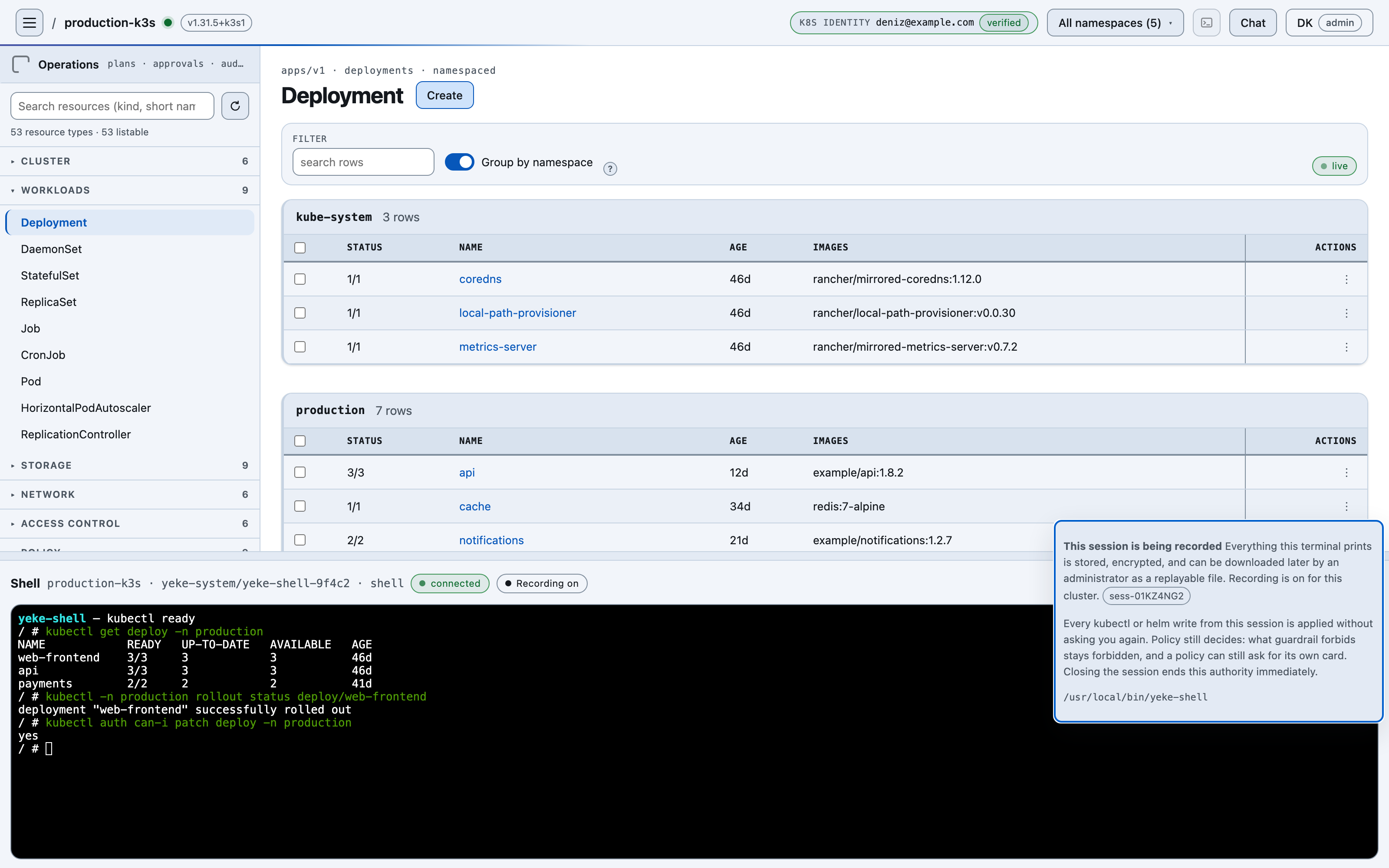Select all rows in production table
Screen dimensions: 1389x868
click(300, 441)
